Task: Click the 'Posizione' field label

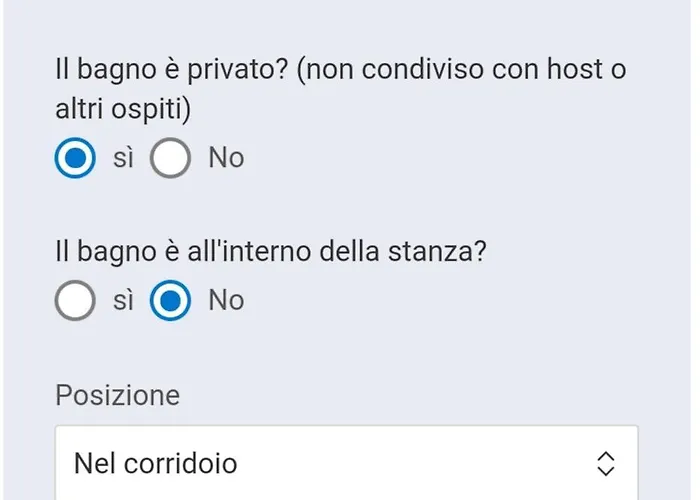Action: tap(117, 395)
